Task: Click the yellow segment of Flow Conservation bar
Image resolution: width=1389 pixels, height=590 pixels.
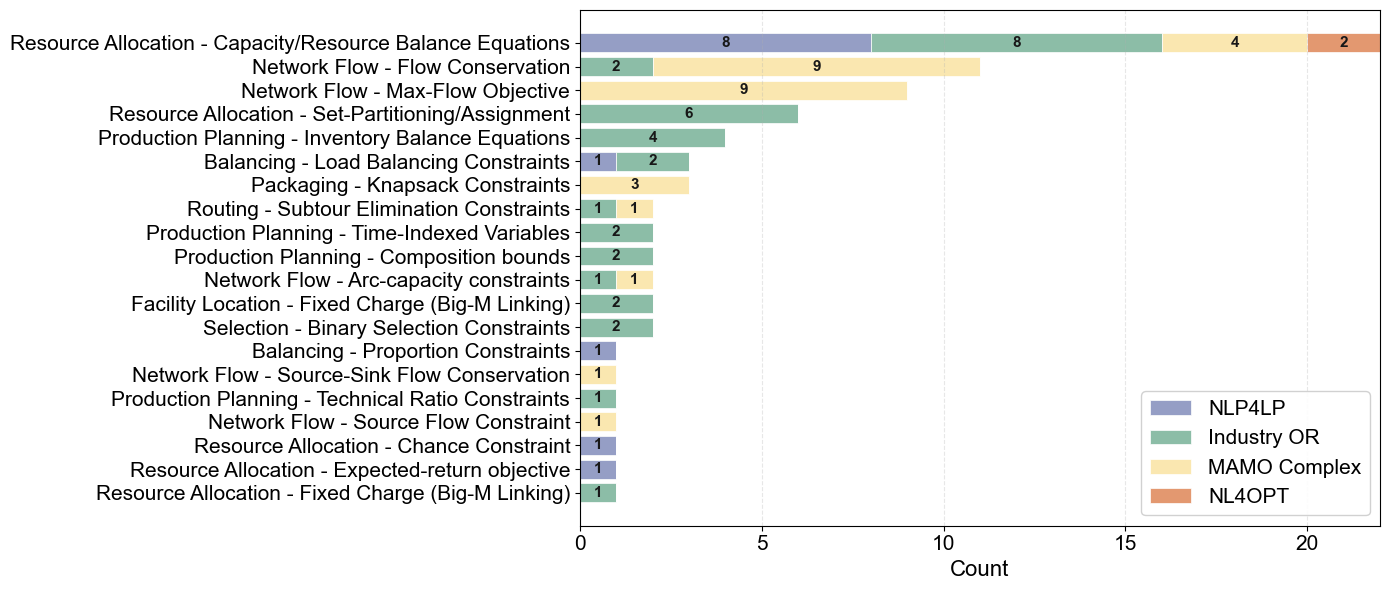Action: point(816,67)
